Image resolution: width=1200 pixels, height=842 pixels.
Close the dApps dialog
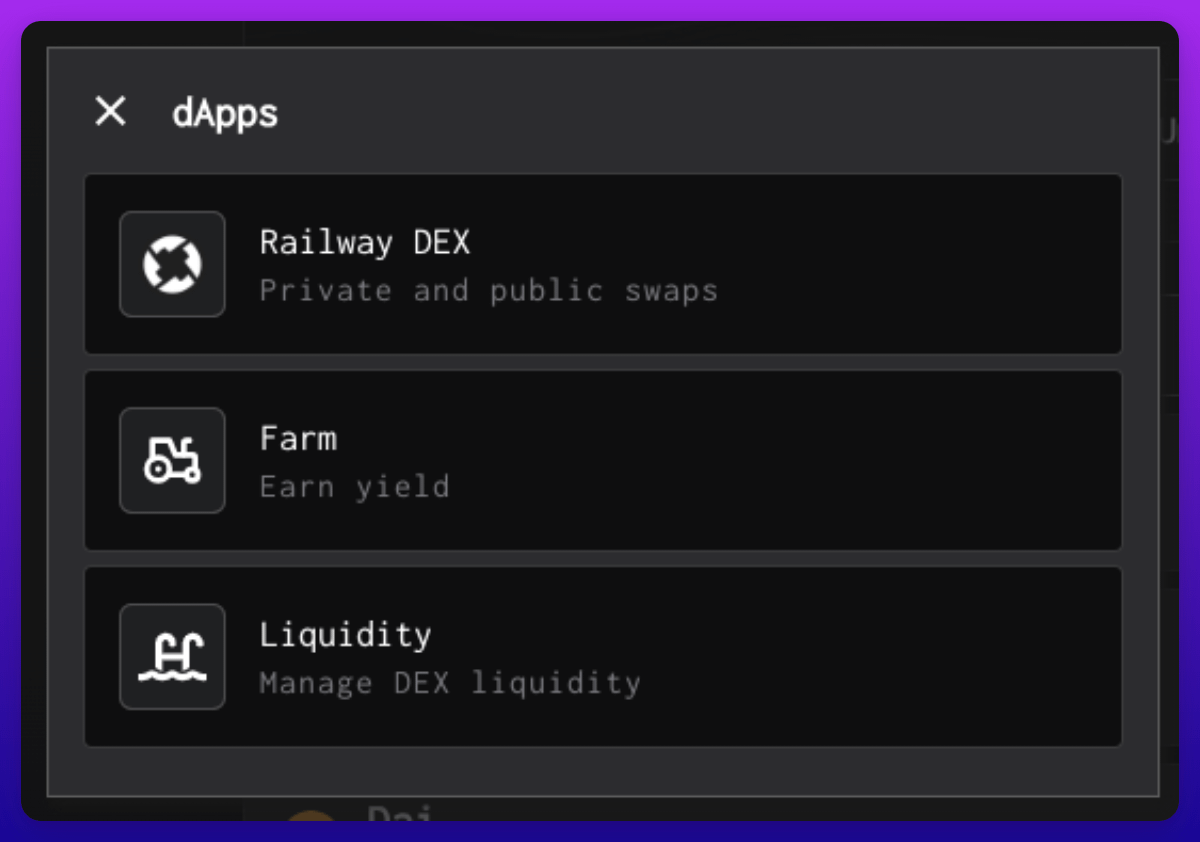point(110,112)
